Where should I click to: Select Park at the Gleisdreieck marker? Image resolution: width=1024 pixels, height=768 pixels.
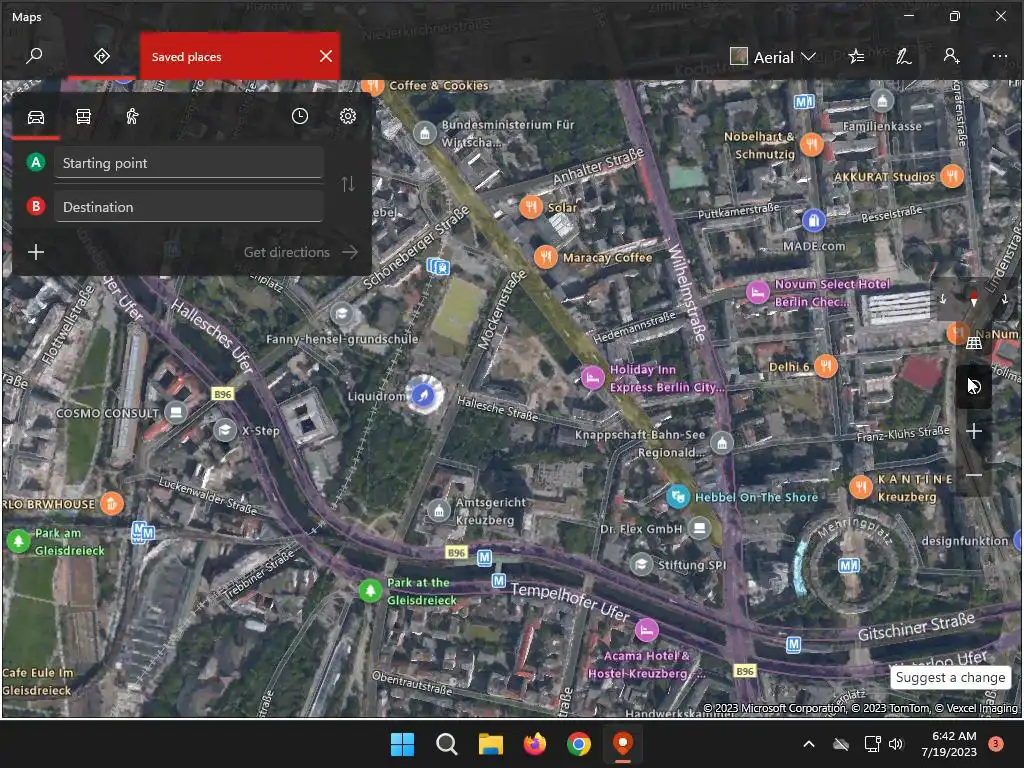point(370,590)
